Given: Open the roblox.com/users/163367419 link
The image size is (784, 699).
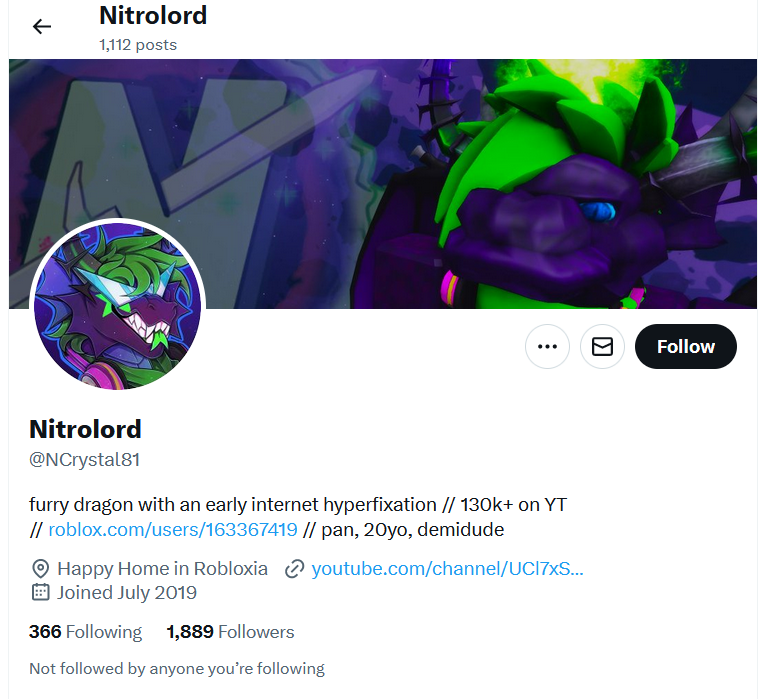Looking at the screenshot, I should coord(173,530).
